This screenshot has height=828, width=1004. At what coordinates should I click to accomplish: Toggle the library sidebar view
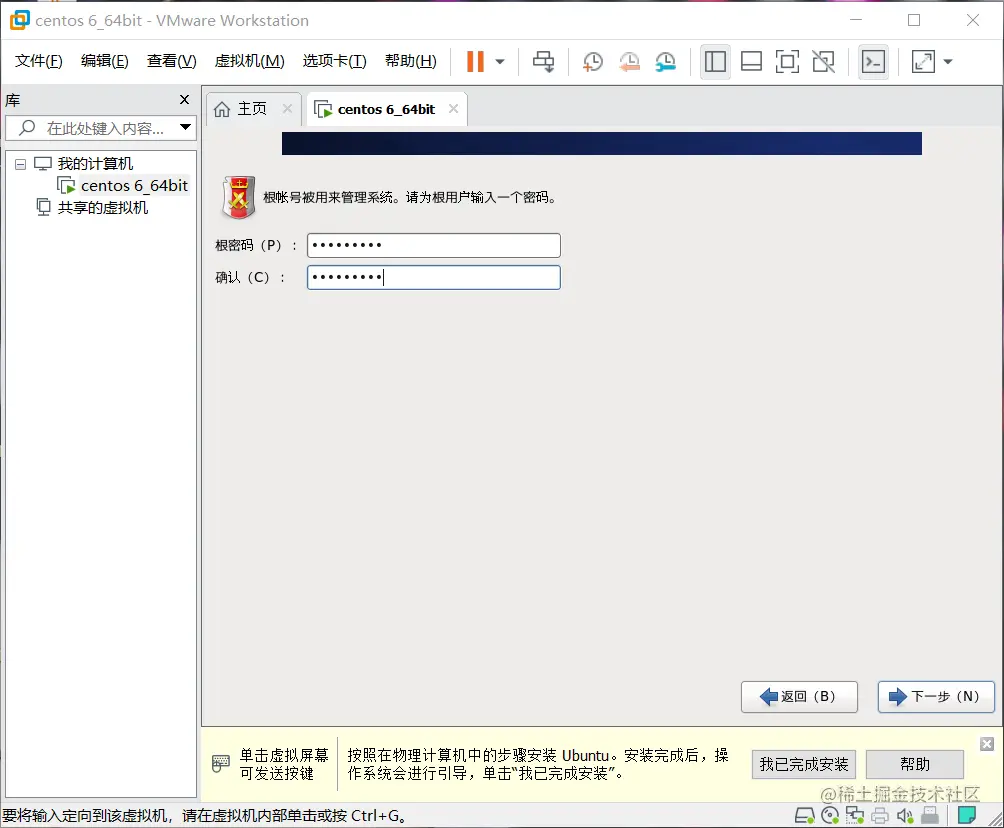point(715,61)
